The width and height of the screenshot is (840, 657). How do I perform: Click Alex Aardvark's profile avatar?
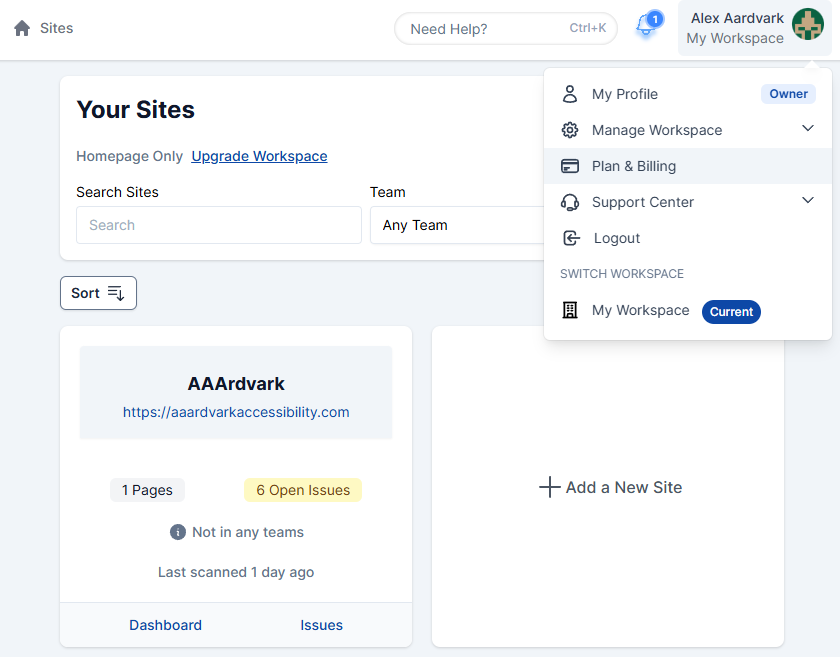[x=807, y=24]
